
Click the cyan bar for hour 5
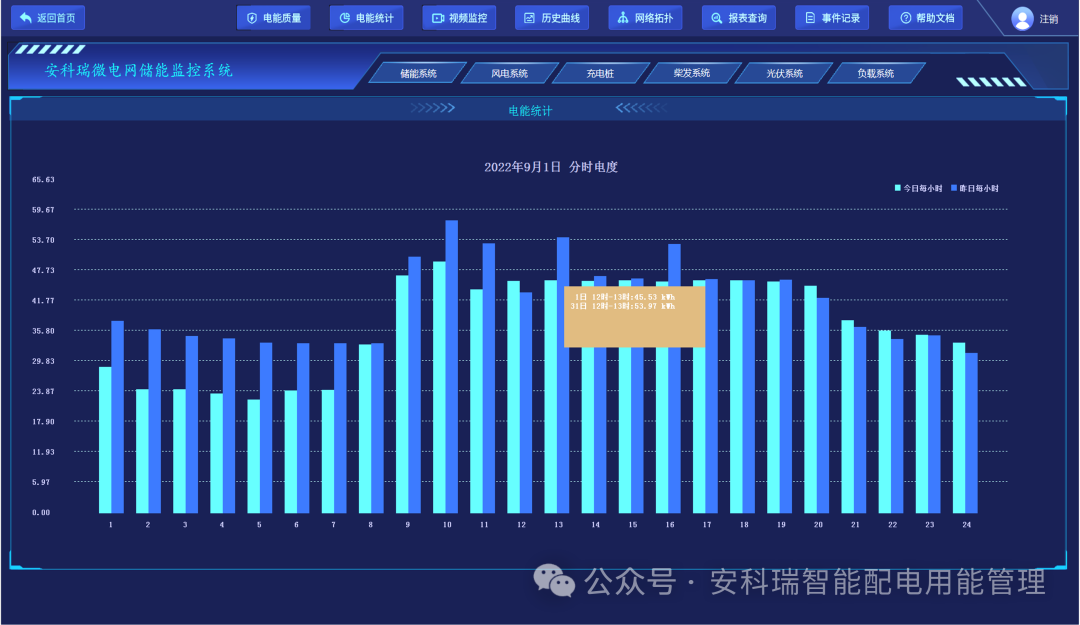pyautogui.click(x=253, y=456)
